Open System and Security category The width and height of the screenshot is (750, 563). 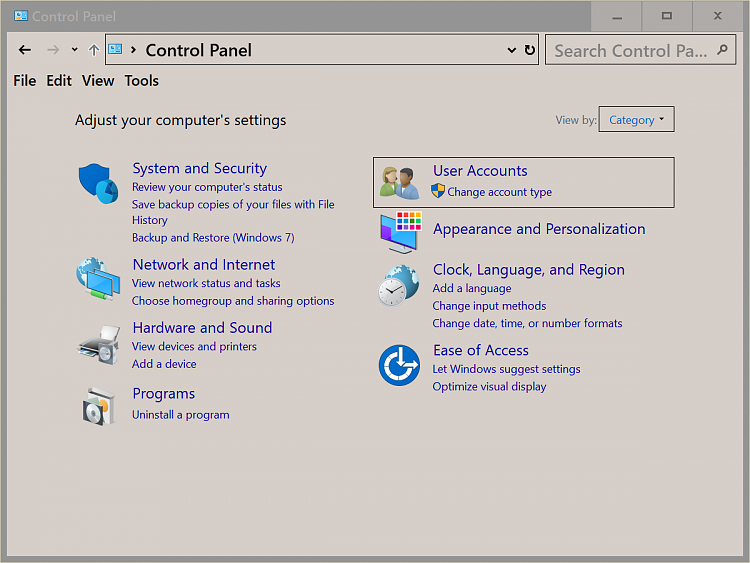199,168
